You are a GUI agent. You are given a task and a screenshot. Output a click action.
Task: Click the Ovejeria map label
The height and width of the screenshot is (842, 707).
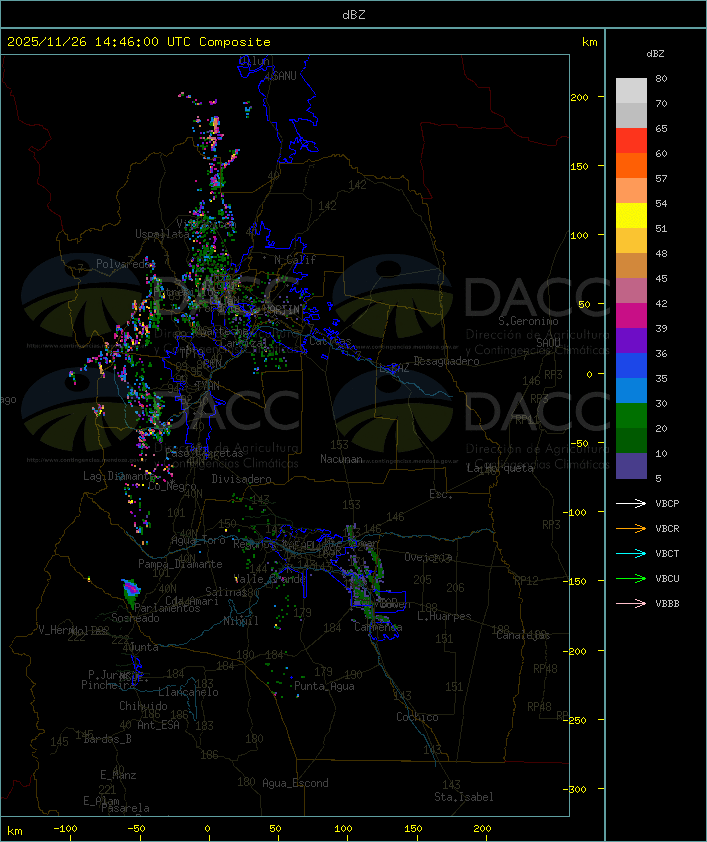click(x=428, y=557)
